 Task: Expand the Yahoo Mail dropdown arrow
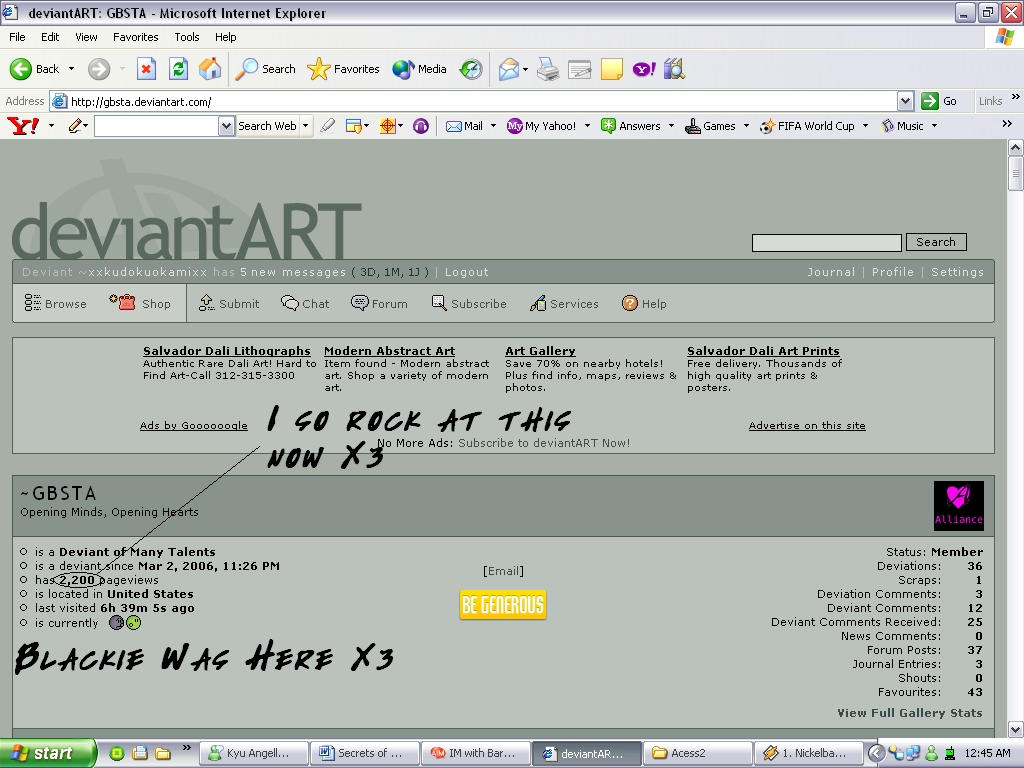[493, 125]
